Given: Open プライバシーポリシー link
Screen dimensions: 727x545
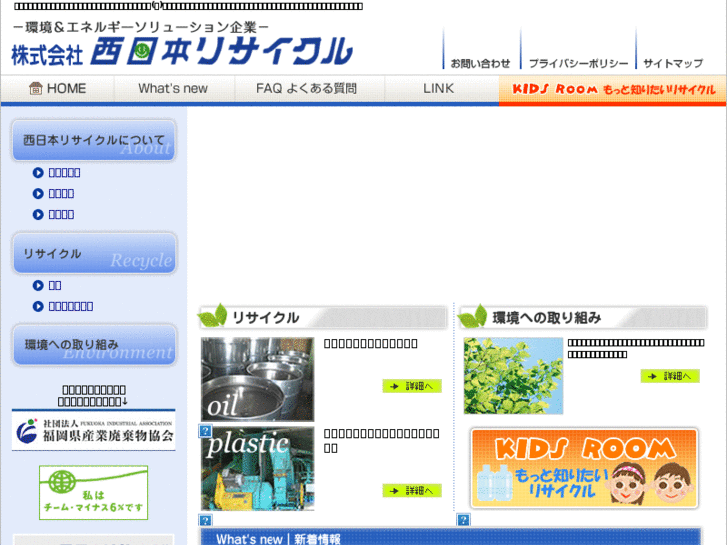Looking at the screenshot, I should coord(578,63).
